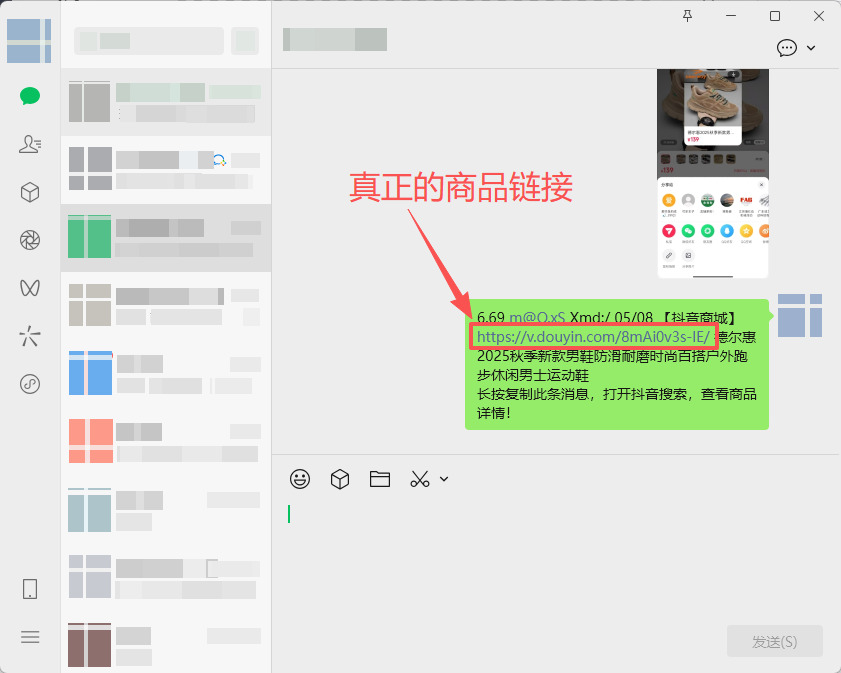This screenshot has height=673, width=841.
Task: Click the sender avatar beside green message
Action: click(x=800, y=315)
